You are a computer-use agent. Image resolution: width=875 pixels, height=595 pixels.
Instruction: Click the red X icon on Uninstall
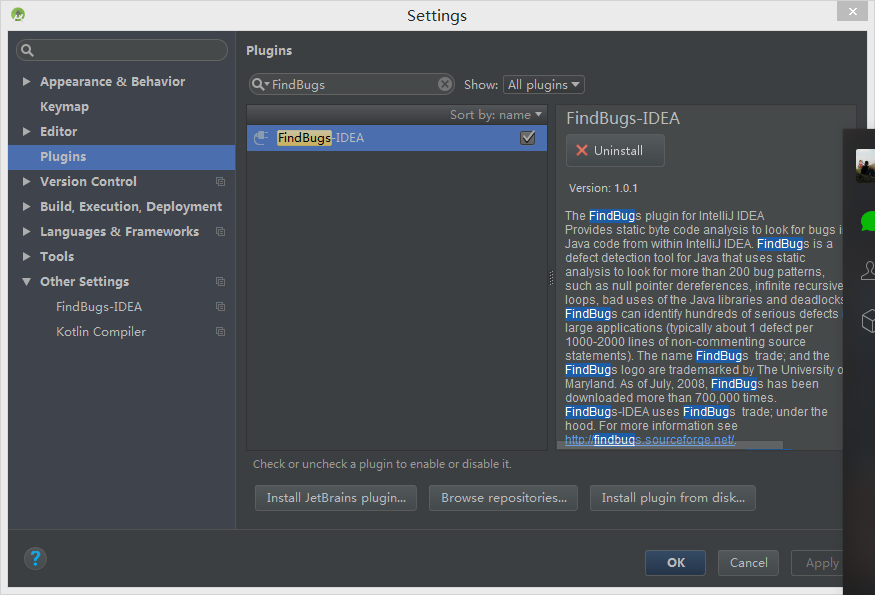(x=581, y=150)
